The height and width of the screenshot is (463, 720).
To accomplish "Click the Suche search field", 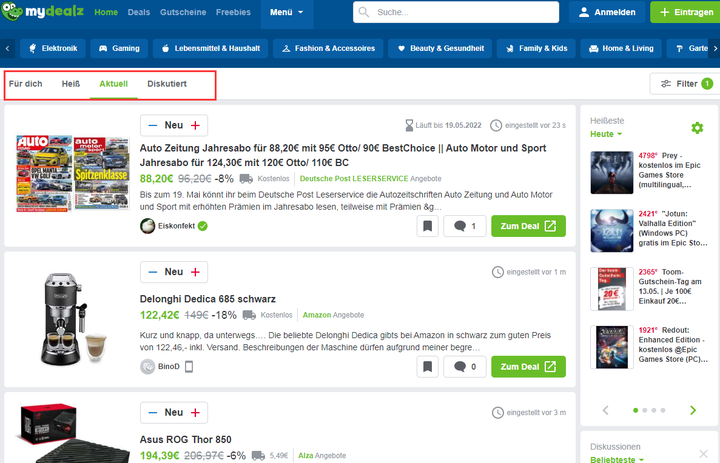I will [x=456, y=12].
